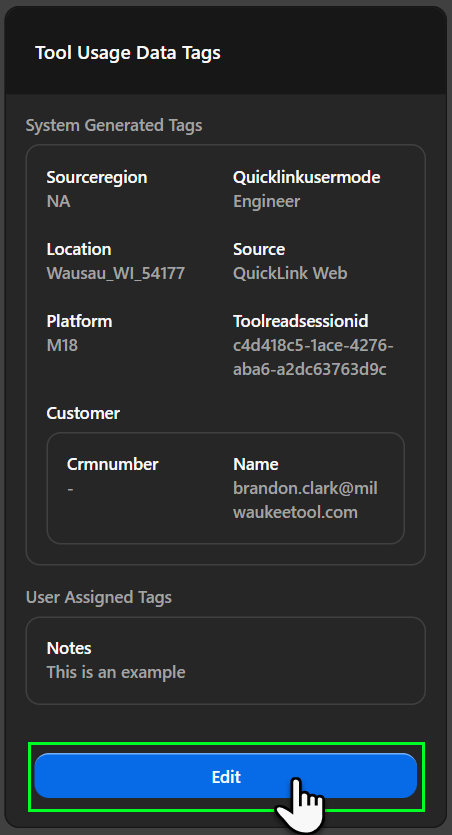Click the Sourceregion NA value
The image size is (452, 835).
59,201
